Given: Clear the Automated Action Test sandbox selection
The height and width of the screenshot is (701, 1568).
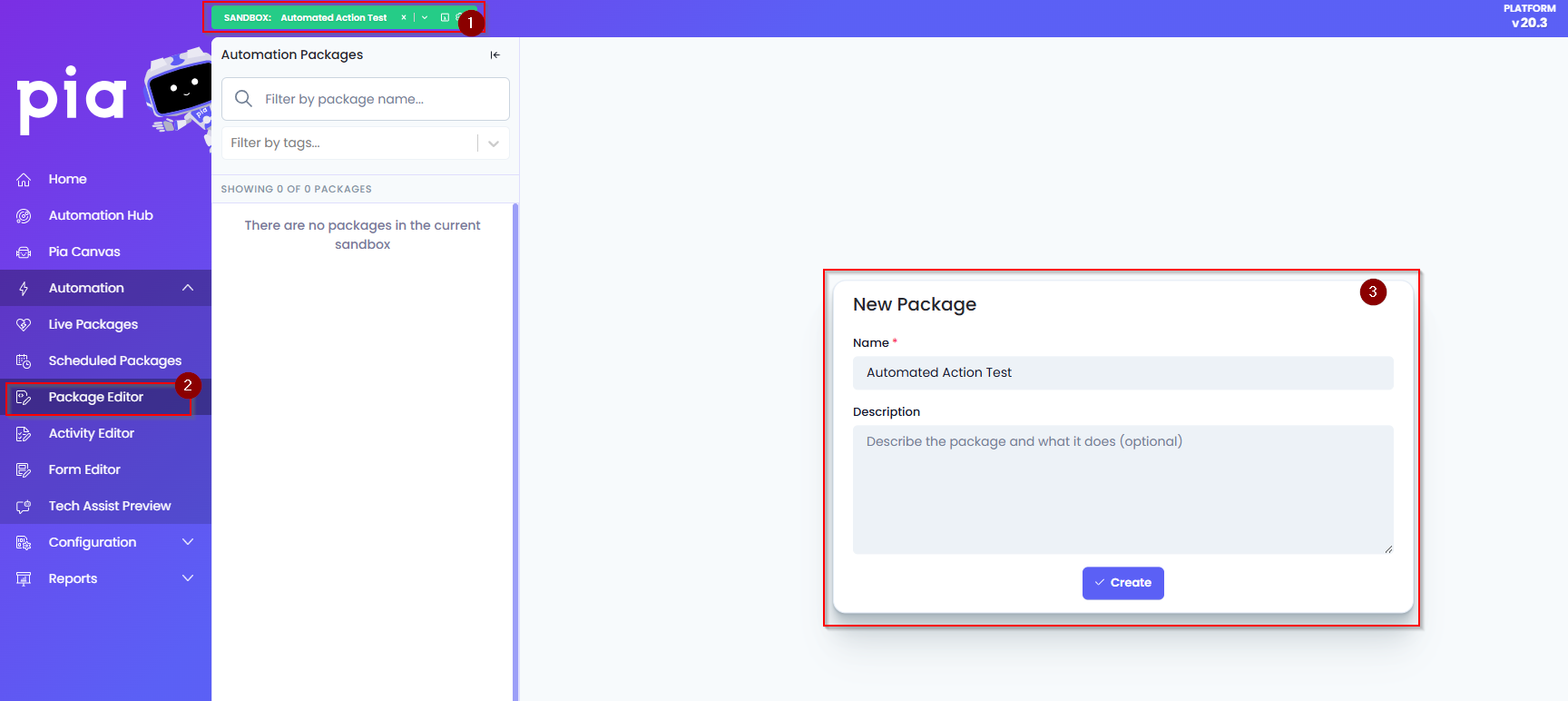Looking at the screenshot, I should [x=403, y=17].
